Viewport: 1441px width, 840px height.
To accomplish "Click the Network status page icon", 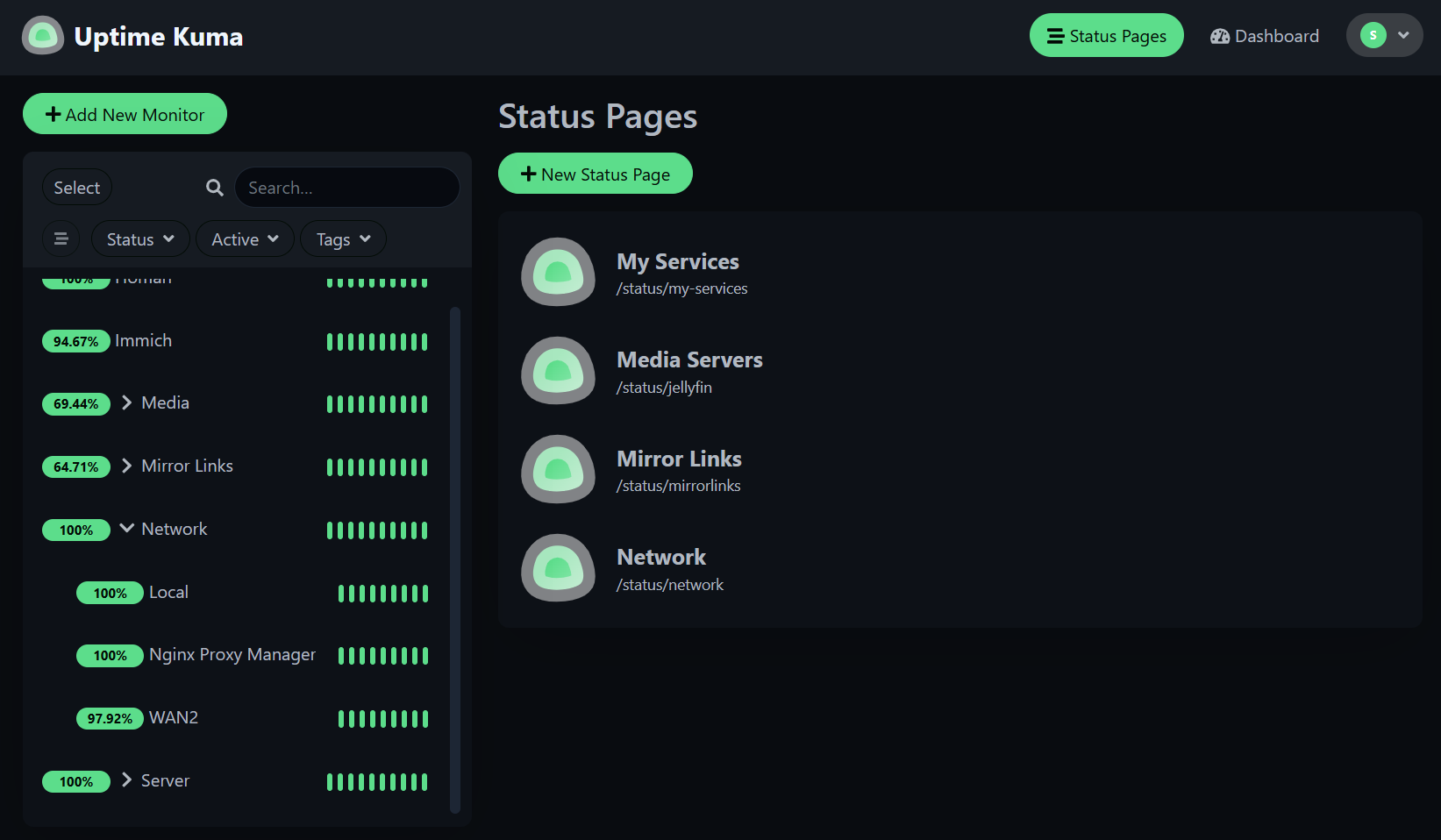I will coord(558,568).
